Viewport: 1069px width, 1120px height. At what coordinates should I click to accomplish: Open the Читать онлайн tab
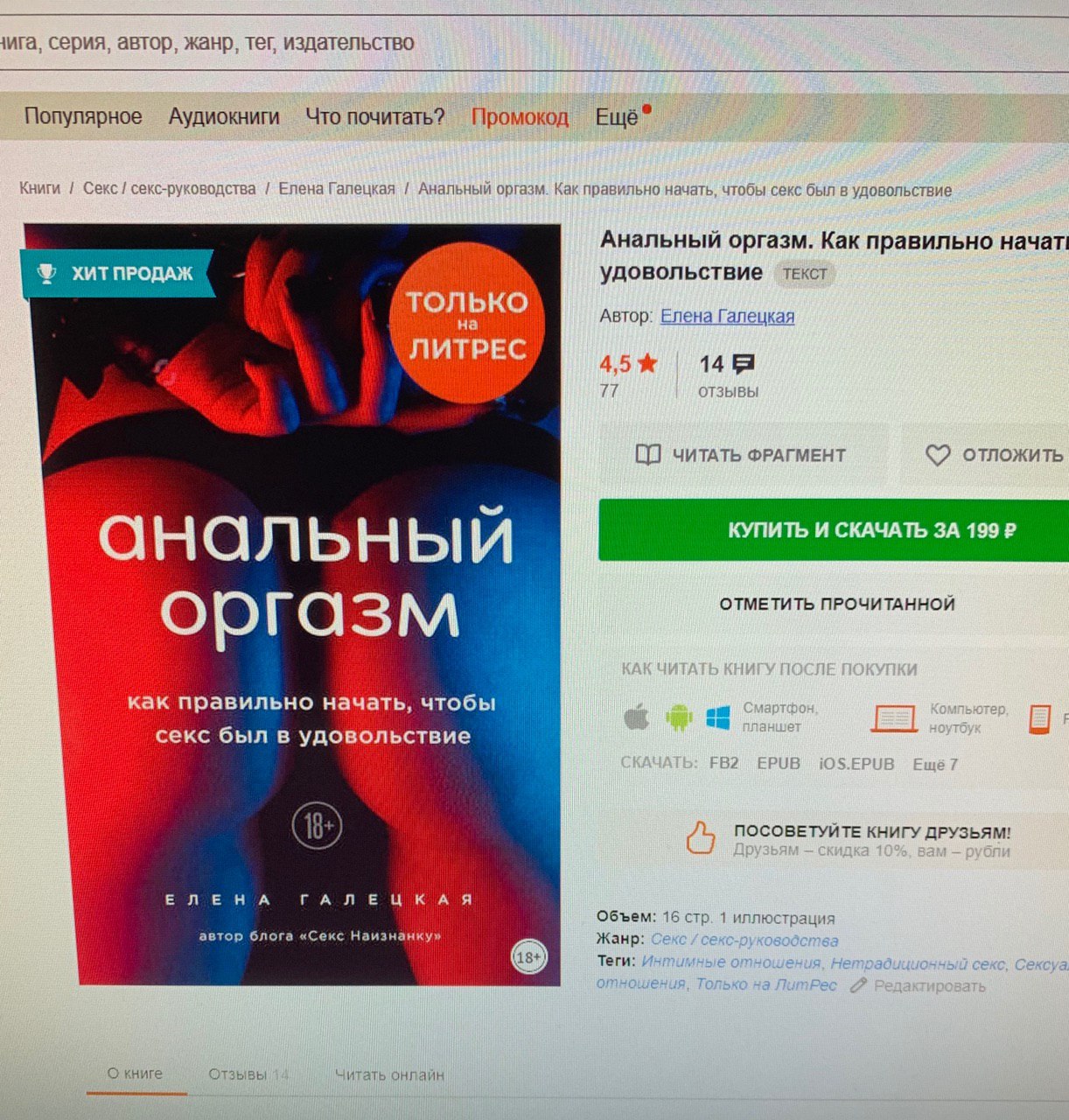[389, 1074]
